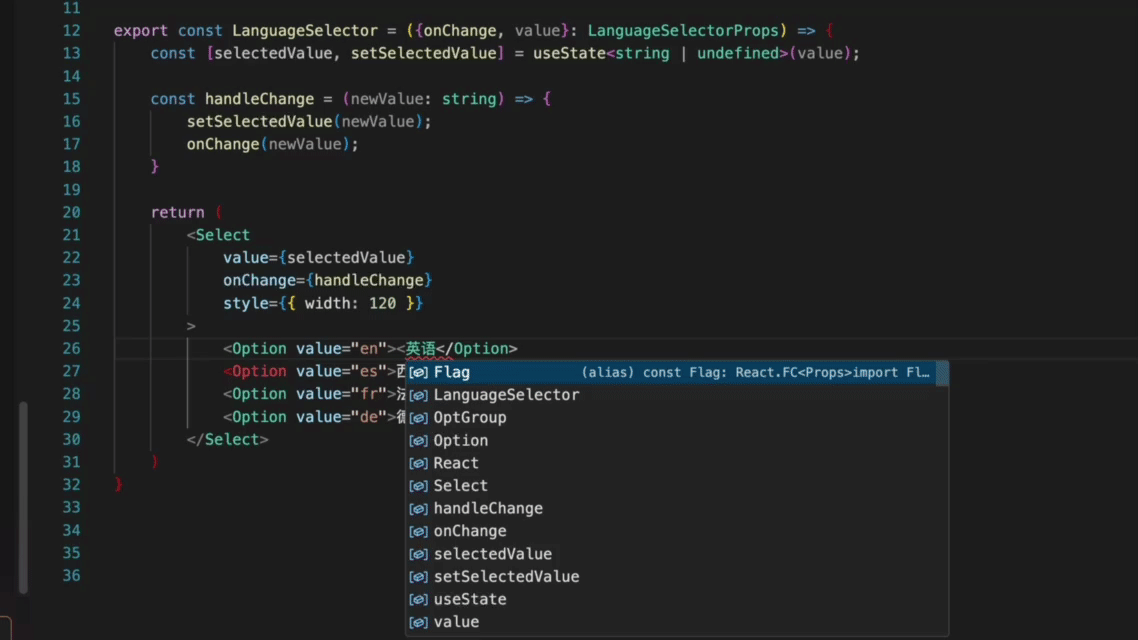
Task: Select selectedValue suggestion
Action: tap(676, 554)
